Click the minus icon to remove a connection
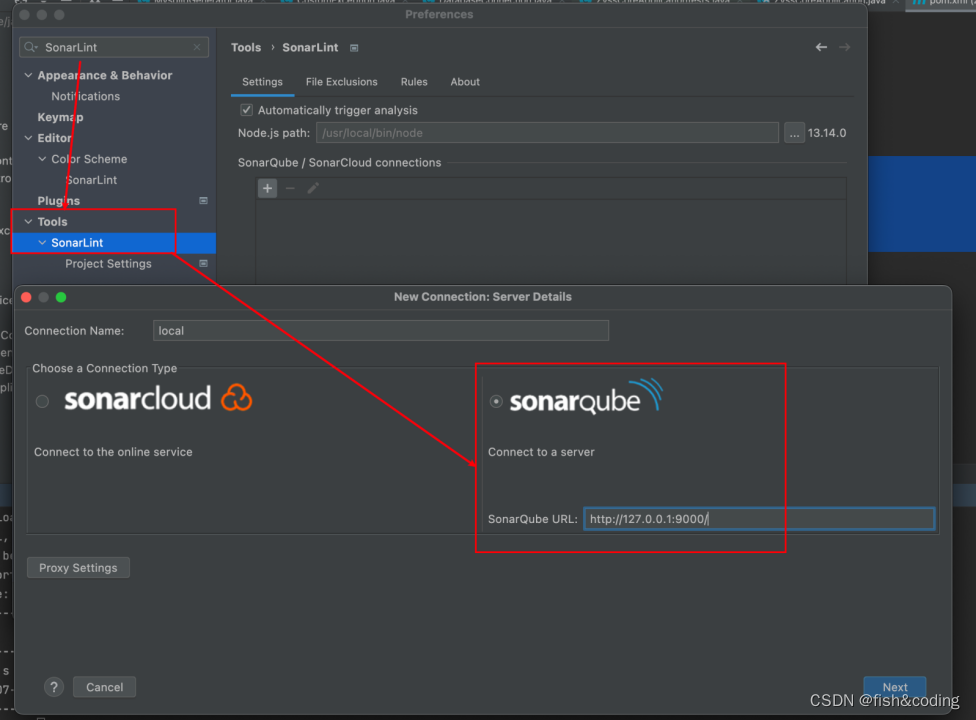The image size is (976, 720). [x=290, y=188]
